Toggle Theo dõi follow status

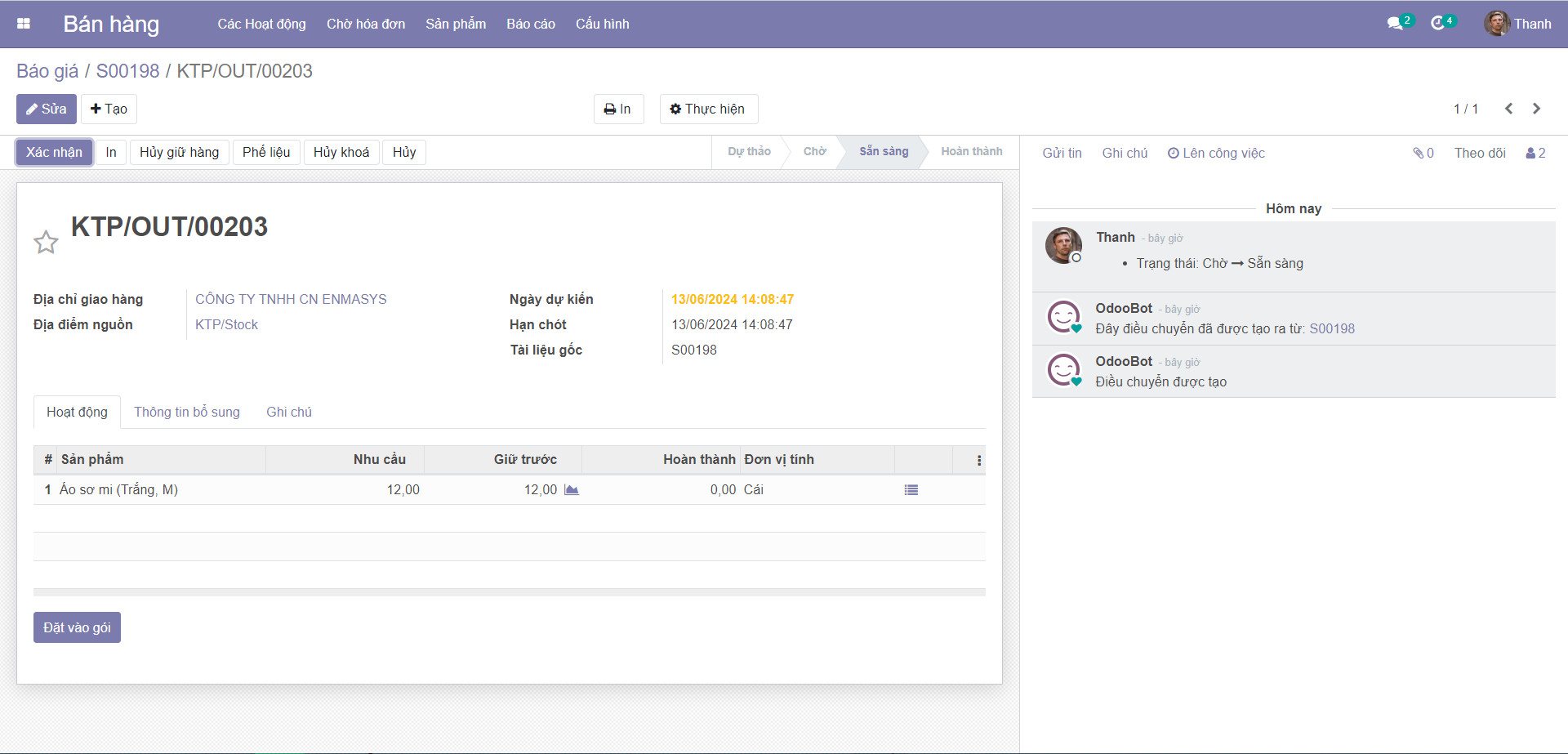(1479, 153)
